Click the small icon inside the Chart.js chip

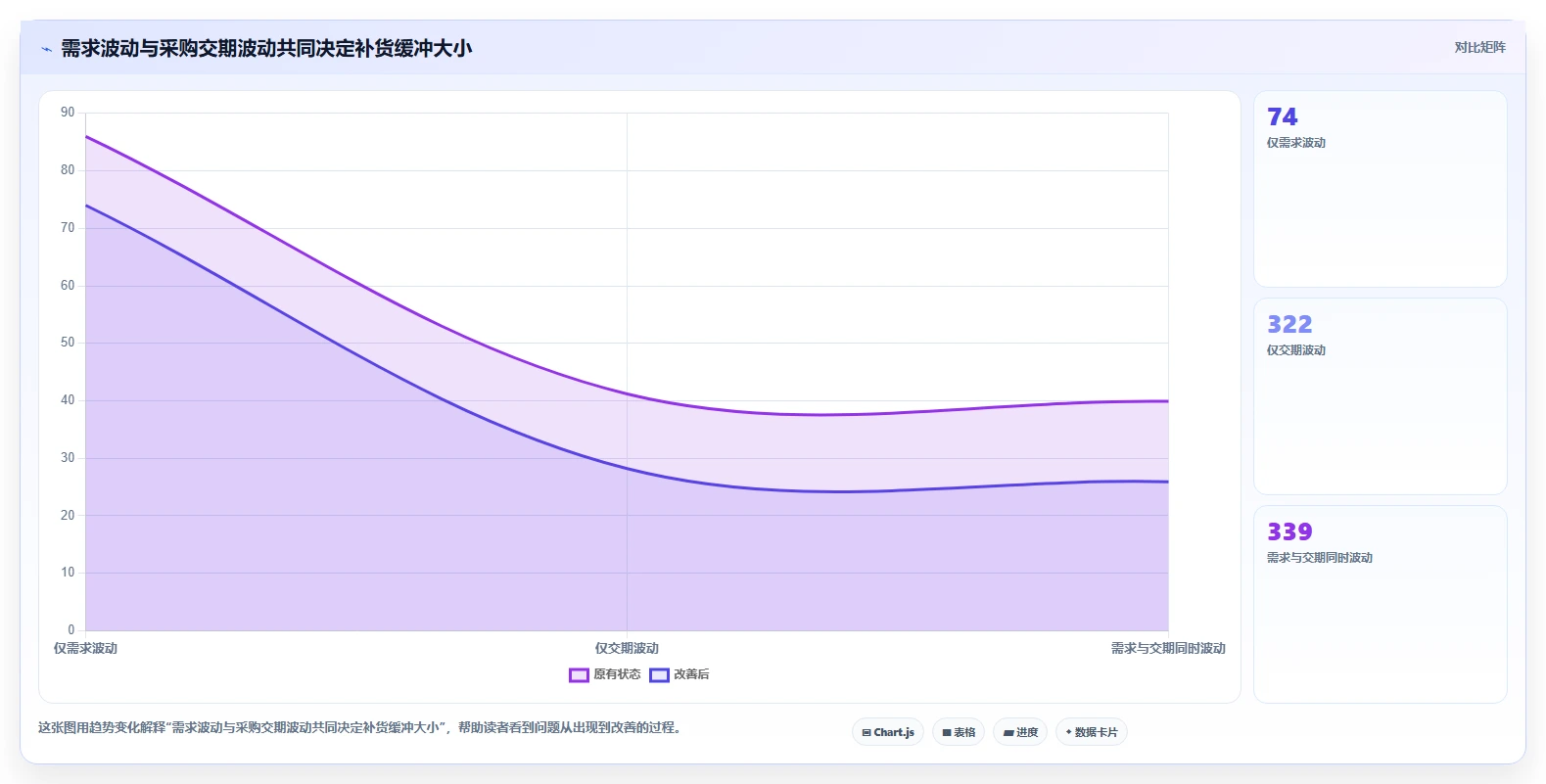867,732
